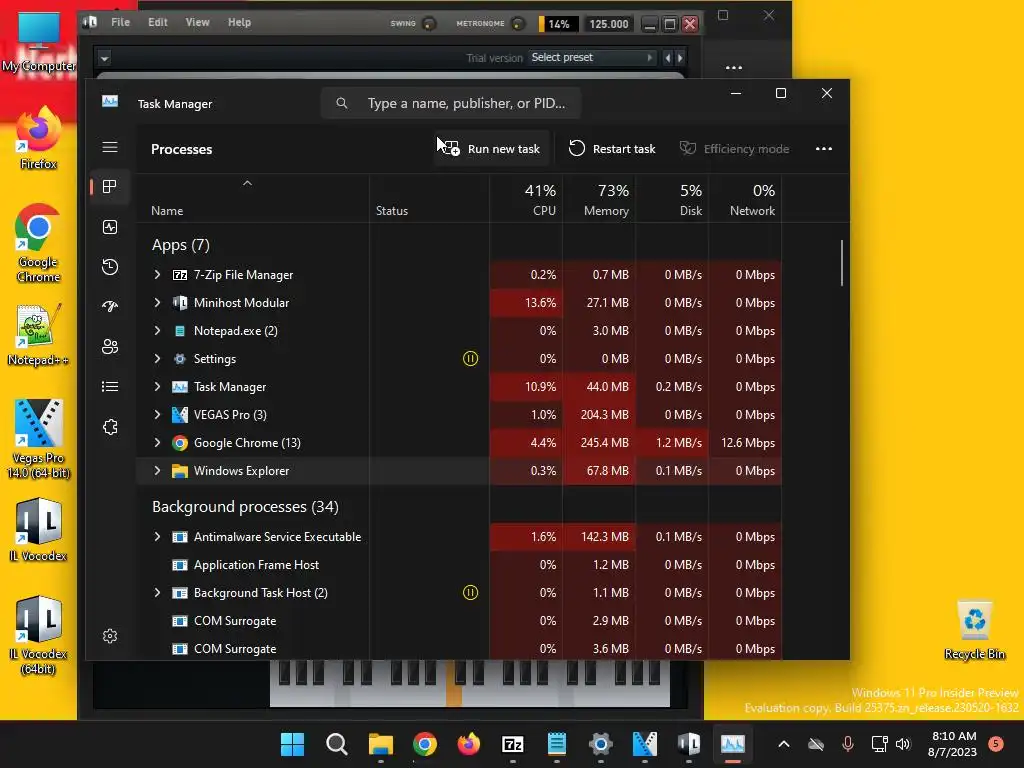Click the Task Manager more options ellipsis
The image size is (1024, 768).
[x=824, y=149]
